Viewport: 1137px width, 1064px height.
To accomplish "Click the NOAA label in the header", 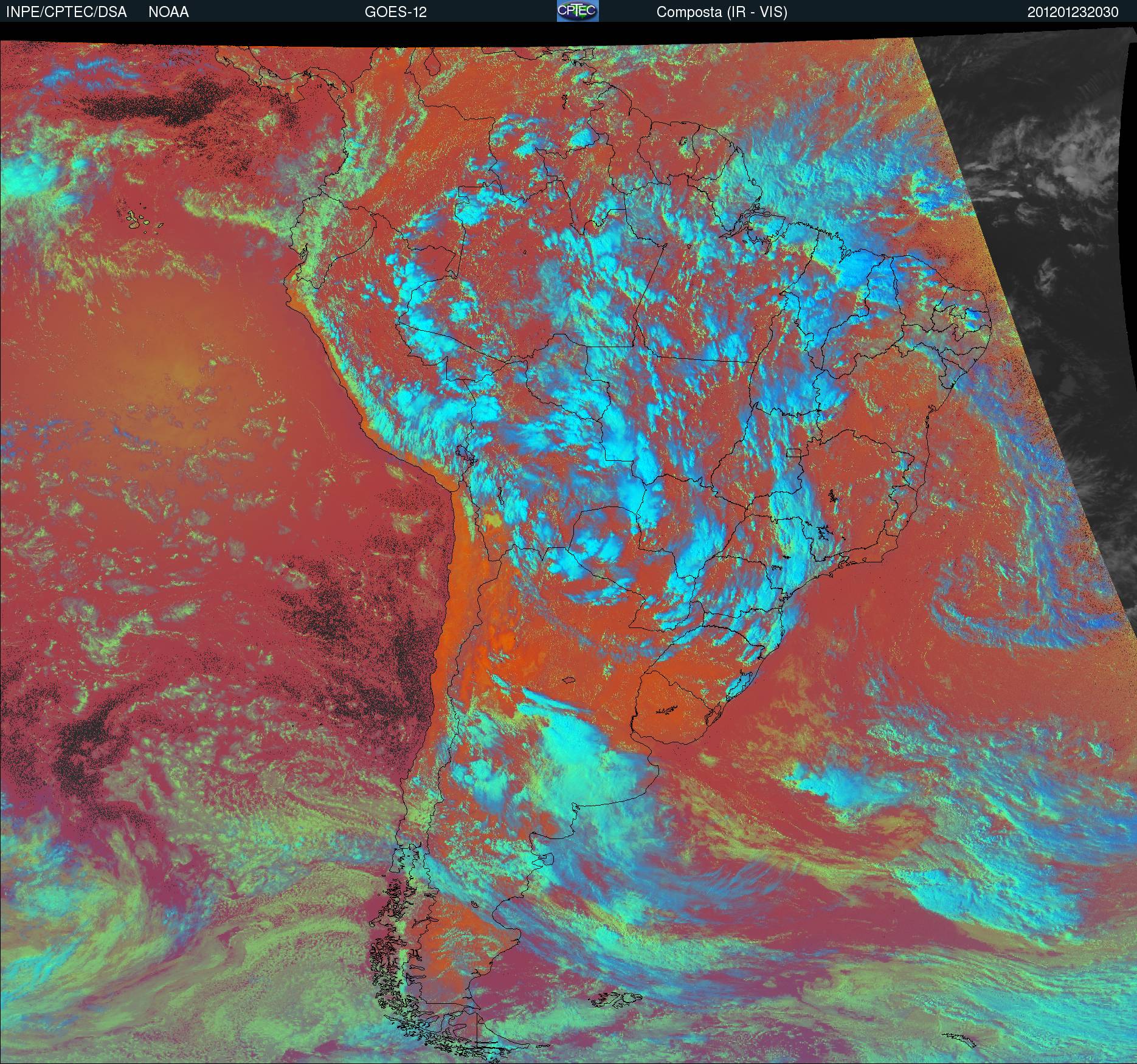I will pyautogui.click(x=168, y=12).
